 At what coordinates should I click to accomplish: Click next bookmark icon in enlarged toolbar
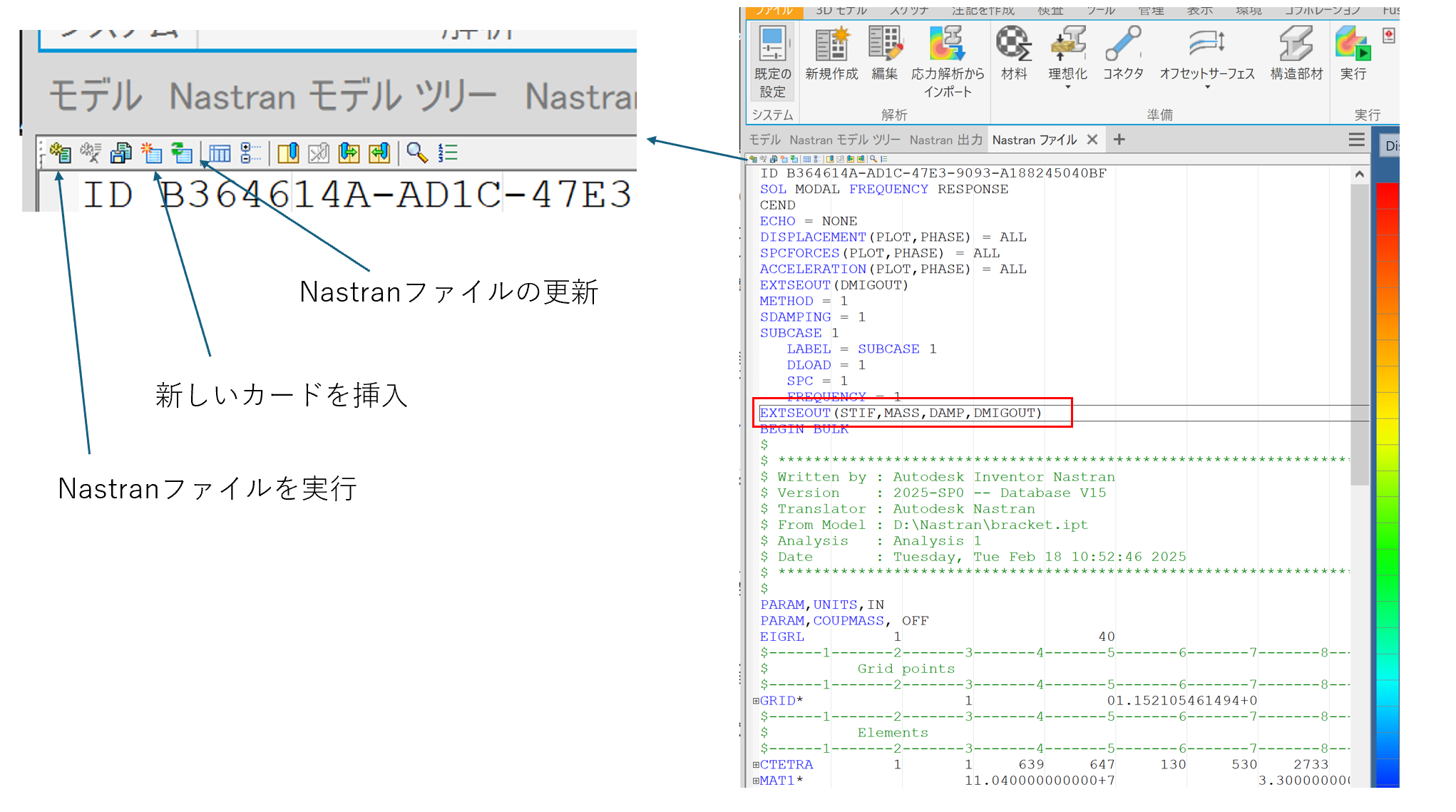pos(349,153)
